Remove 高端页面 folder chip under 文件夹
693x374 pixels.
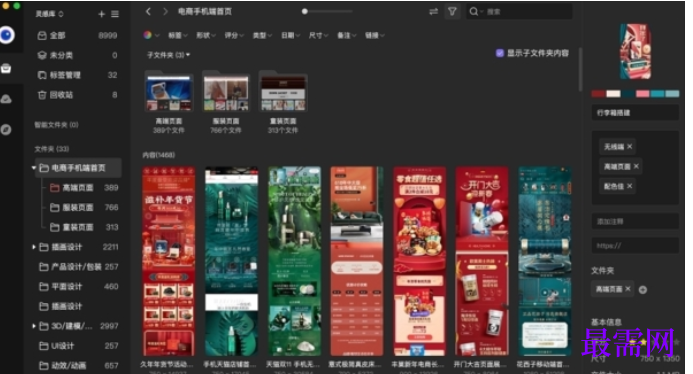628,289
